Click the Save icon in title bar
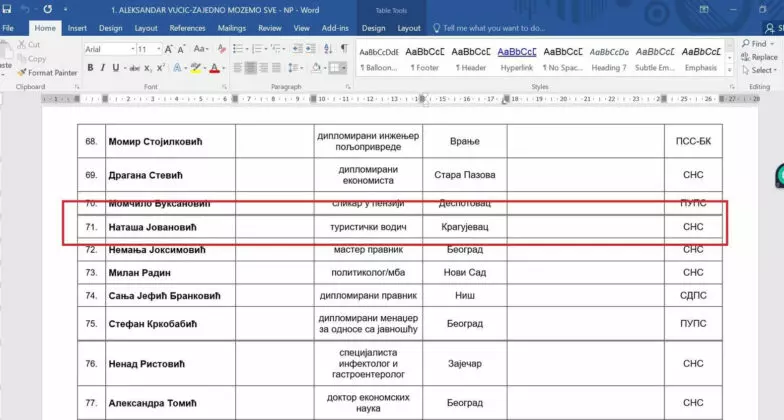This screenshot has width=784, height=420. coord(8,9)
